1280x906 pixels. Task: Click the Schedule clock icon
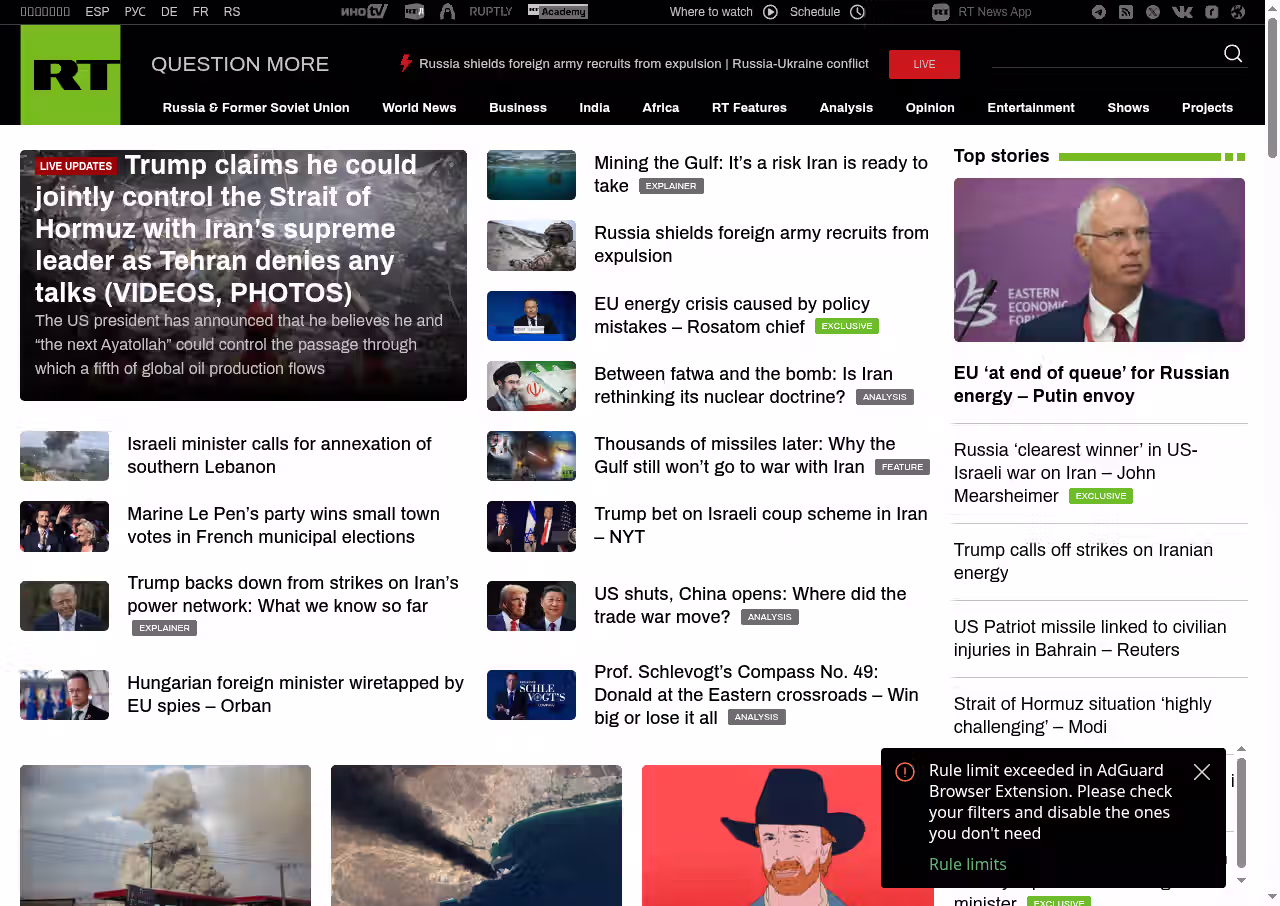(x=857, y=12)
